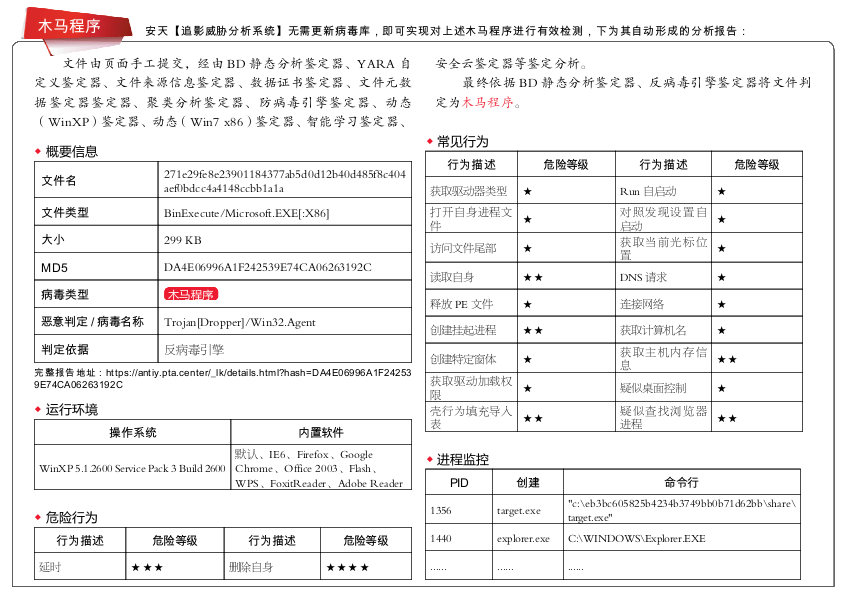Screen dimensions: 846x597
Task: Click the 命令行 column header
Action: coord(681,483)
